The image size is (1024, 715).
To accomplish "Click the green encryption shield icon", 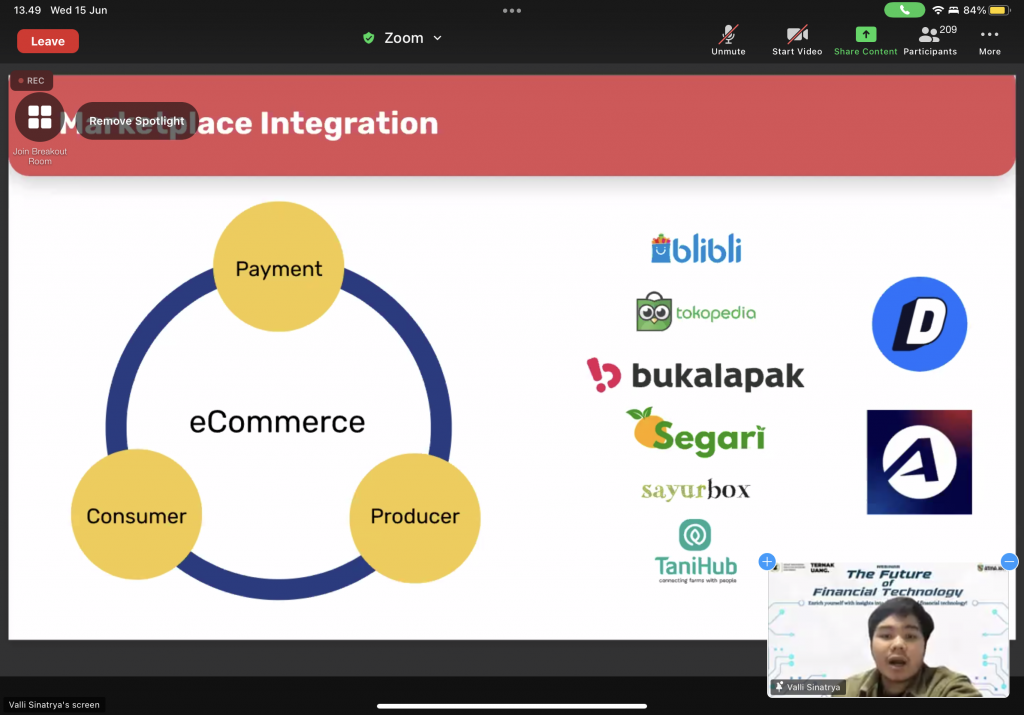I will click(369, 38).
